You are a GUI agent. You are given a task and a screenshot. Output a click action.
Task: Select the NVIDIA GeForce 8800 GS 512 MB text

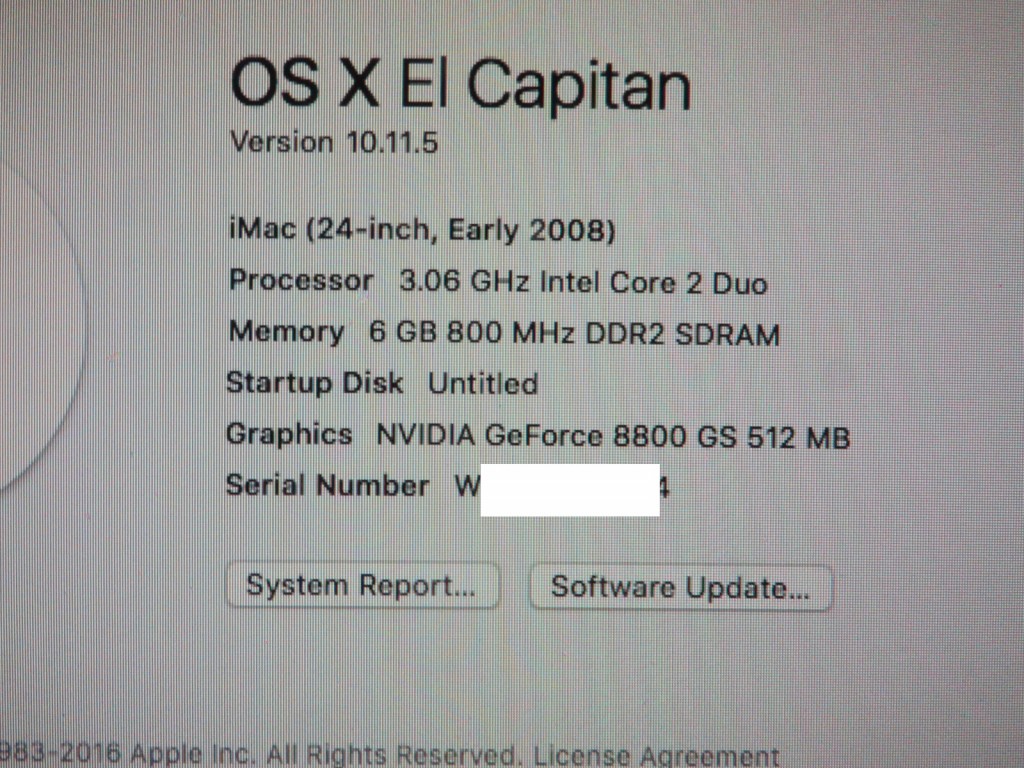613,436
